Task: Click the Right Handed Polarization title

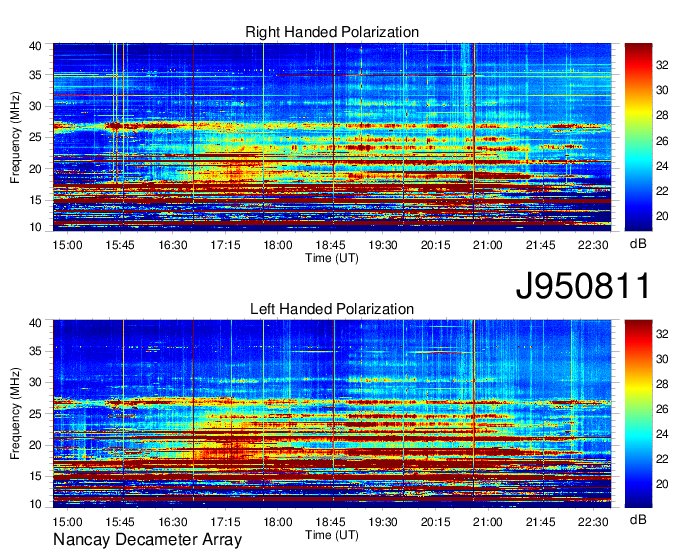Action: [x=332, y=32]
